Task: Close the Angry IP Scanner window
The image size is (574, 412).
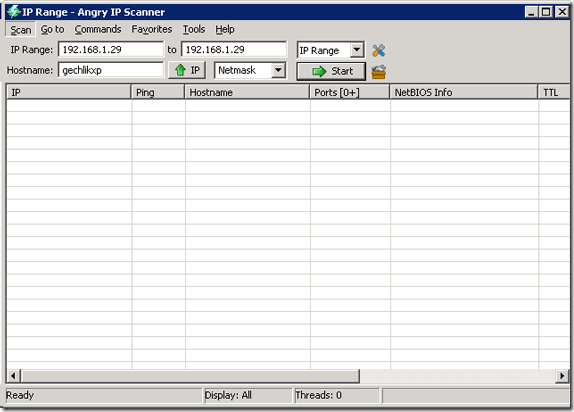Action: click(562, 12)
